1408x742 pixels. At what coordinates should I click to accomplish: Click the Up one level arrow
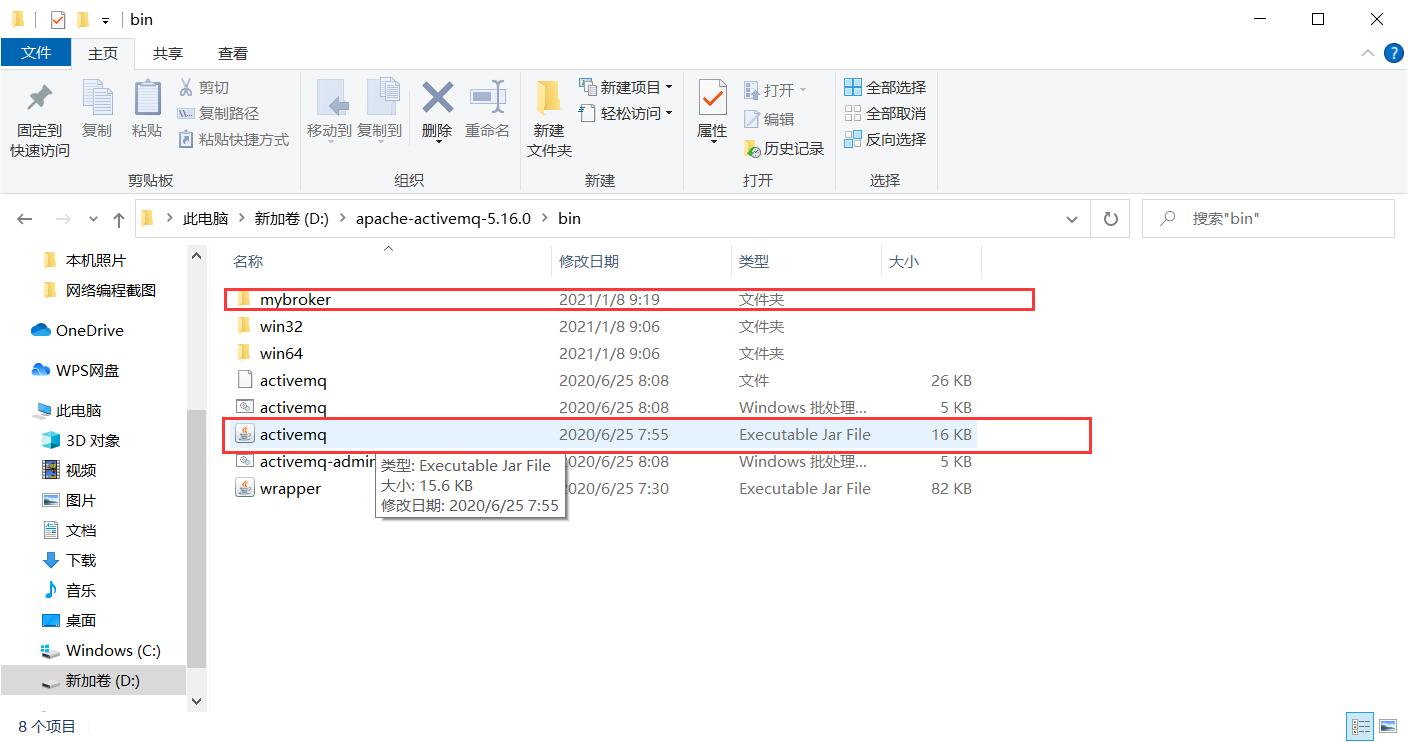pos(119,219)
